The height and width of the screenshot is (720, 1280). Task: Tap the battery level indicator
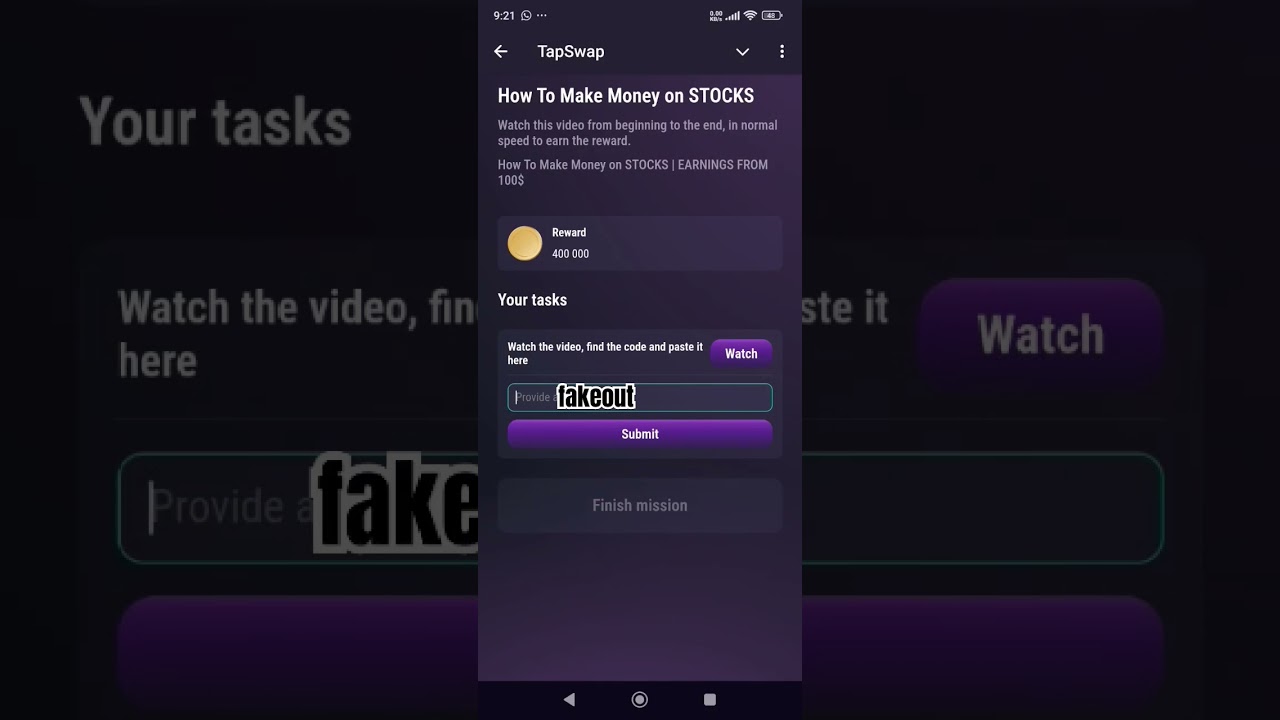coord(772,16)
